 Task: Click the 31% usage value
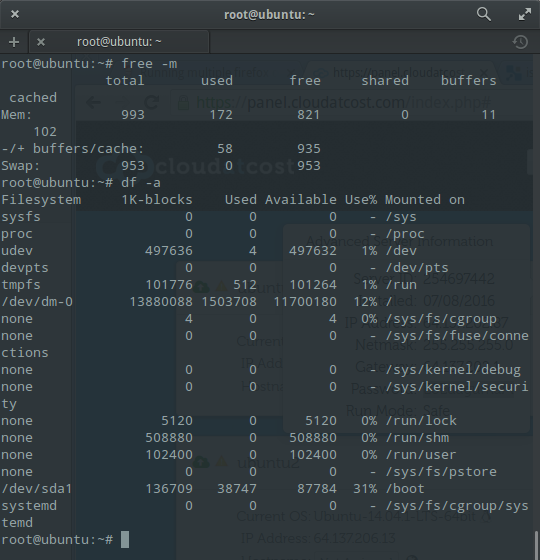pos(365,489)
